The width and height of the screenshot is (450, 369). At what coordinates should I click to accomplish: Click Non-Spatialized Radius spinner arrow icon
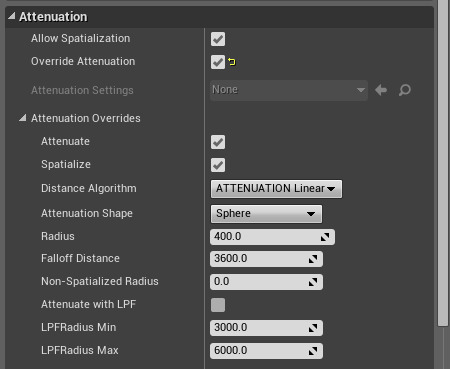click(313, 282)
